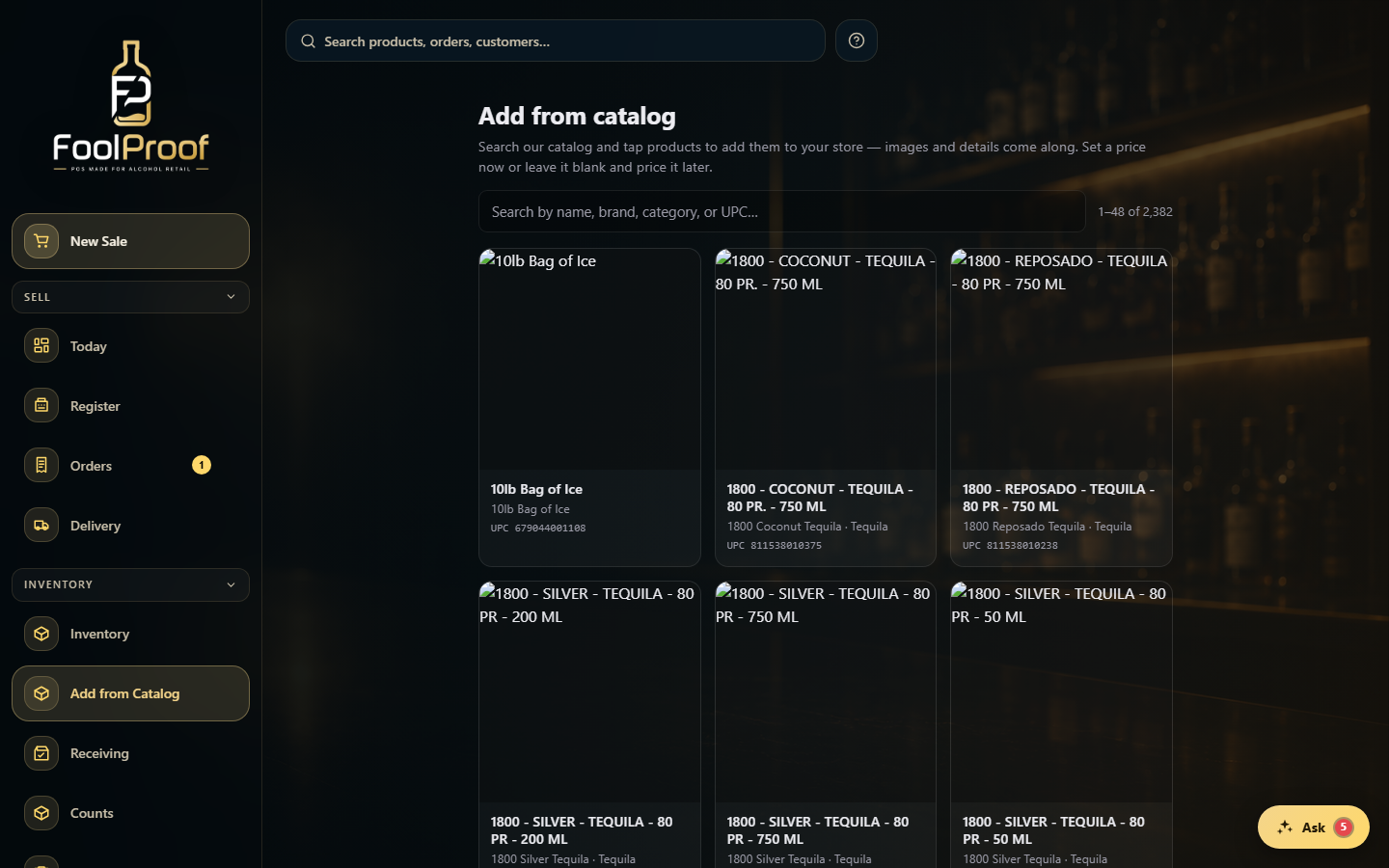Start a New Sale
Image resolution: width=1389 pixels, height=868 pixels.
(130, 241)
